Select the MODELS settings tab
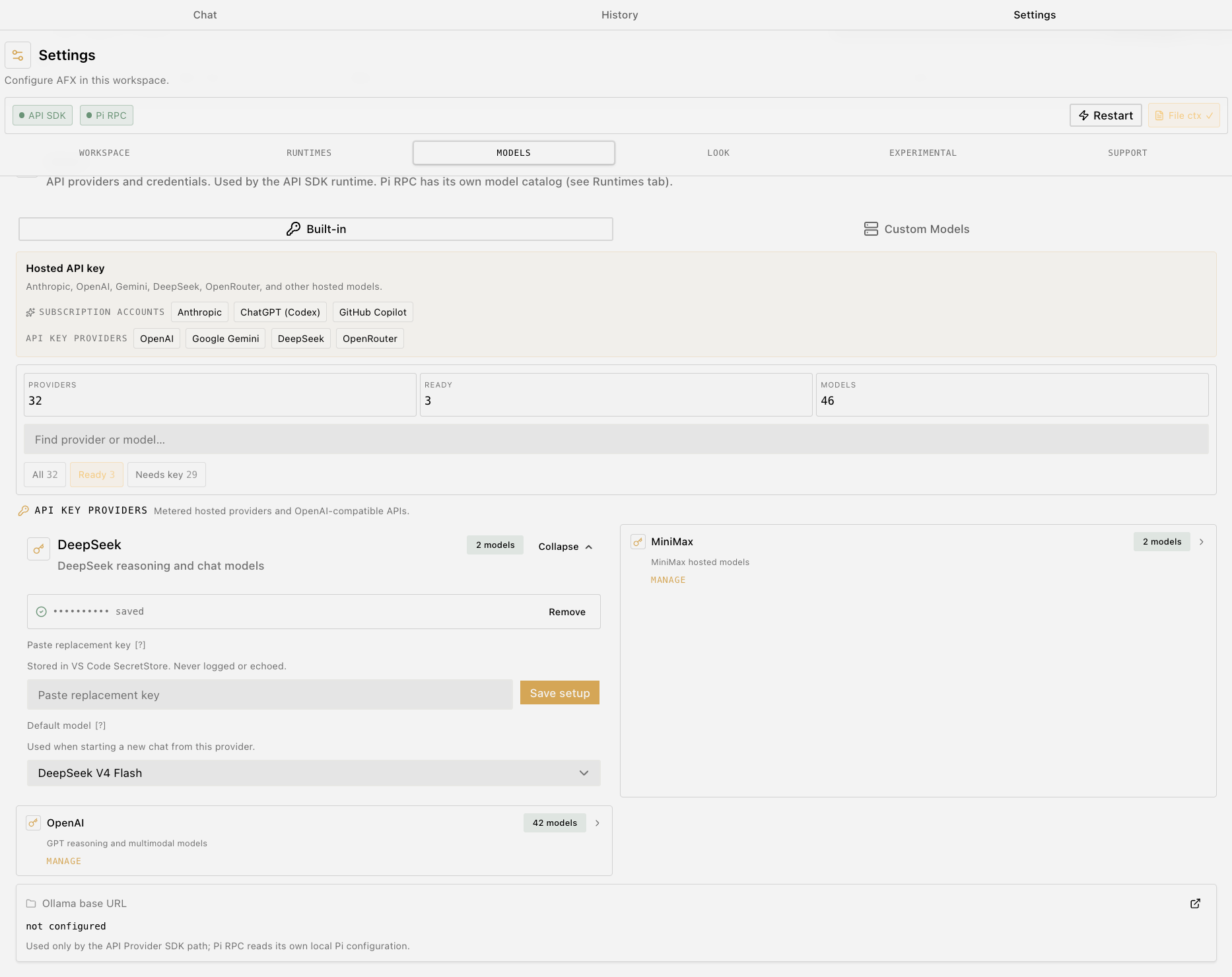This screenshot has width=1232, height=977. coord(514,153)
